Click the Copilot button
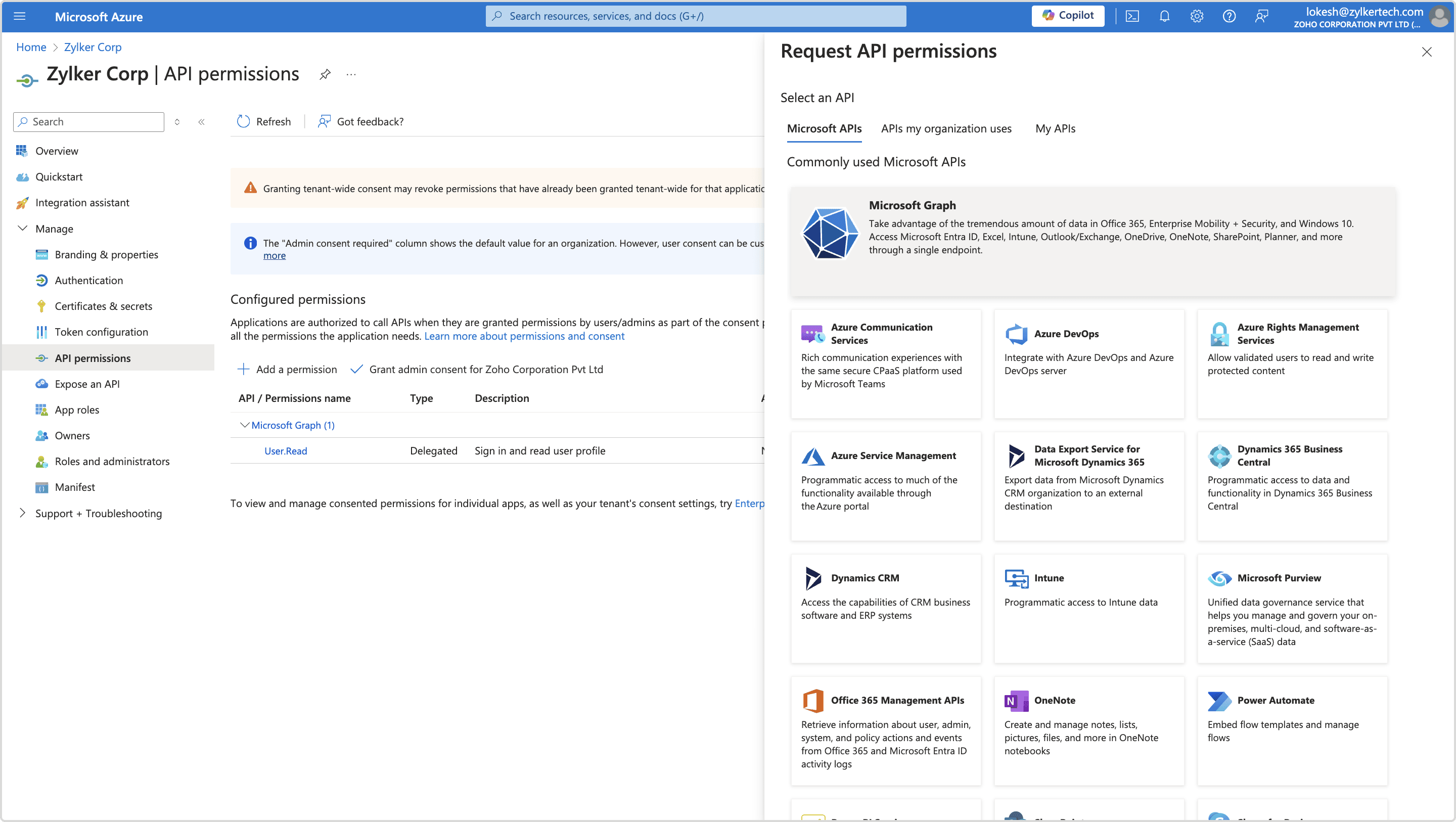 (x=1067, y=16)
